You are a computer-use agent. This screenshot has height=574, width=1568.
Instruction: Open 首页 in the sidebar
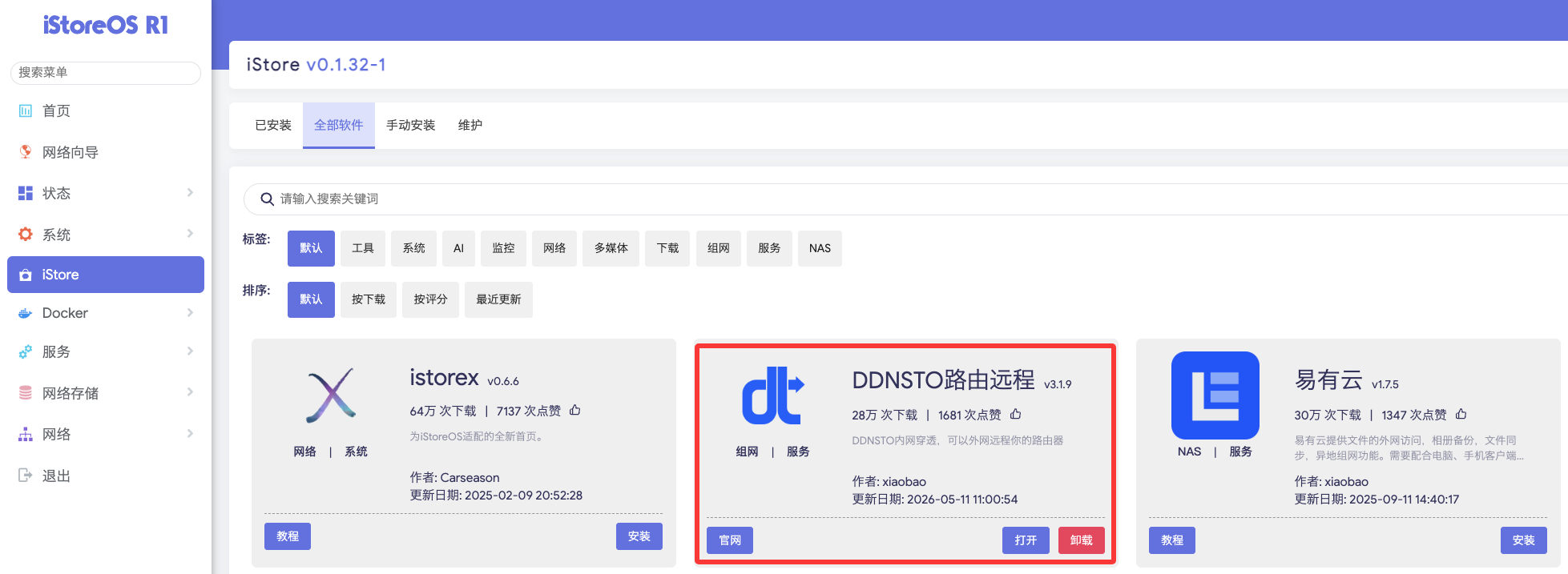click(x=106, y=110)
